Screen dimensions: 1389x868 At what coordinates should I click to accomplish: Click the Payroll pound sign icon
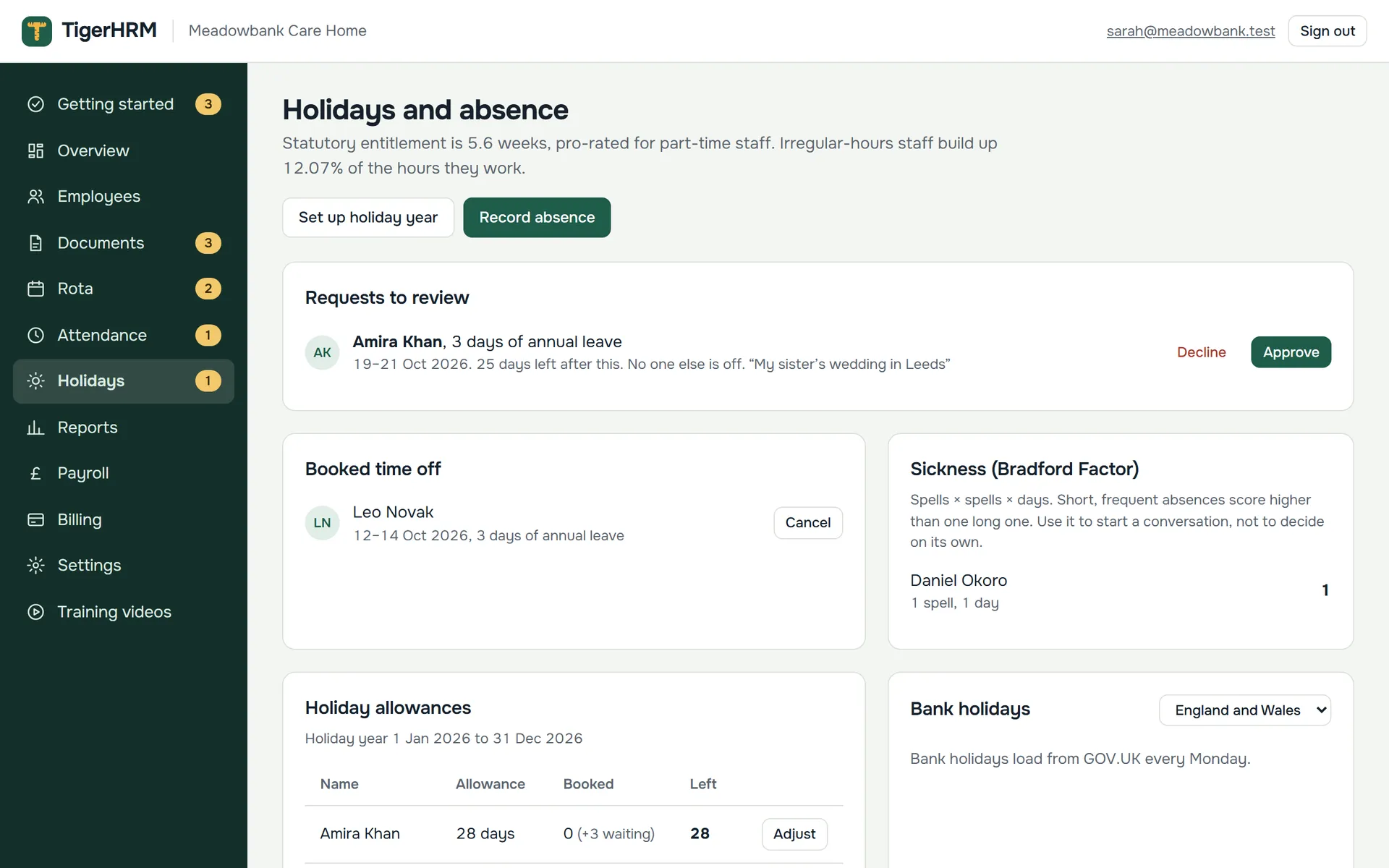pos(35,473)
